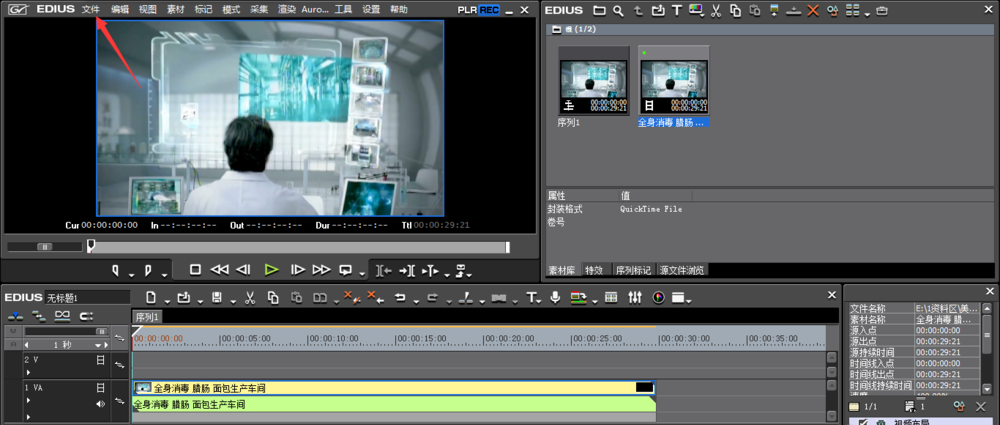This screenshot has width=1000, height=425.
Task: Click the Save project icon in timeline toolbar
Action: tap(217, 298)
